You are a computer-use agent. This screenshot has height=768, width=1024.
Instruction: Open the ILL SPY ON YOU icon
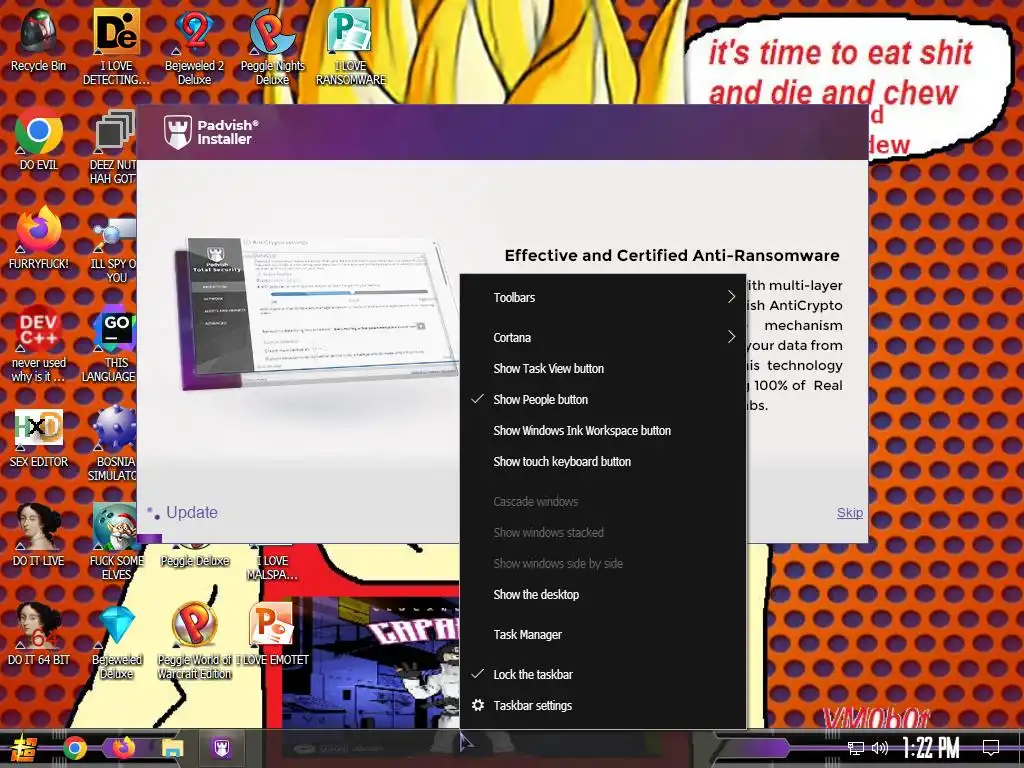pos(115,248)
